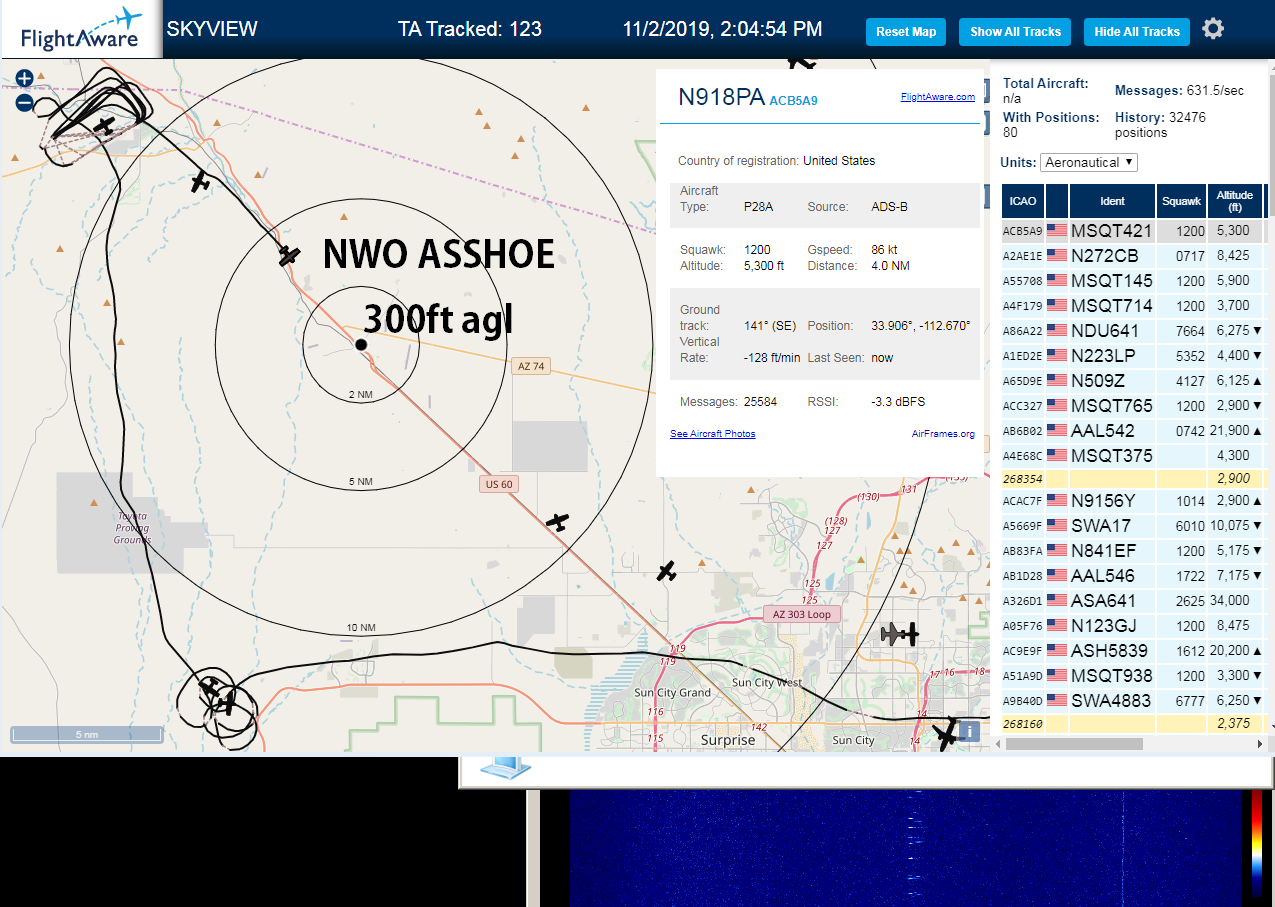Sort table by Ident column header
This screenshot has height=907, width=1275.
1112,201
